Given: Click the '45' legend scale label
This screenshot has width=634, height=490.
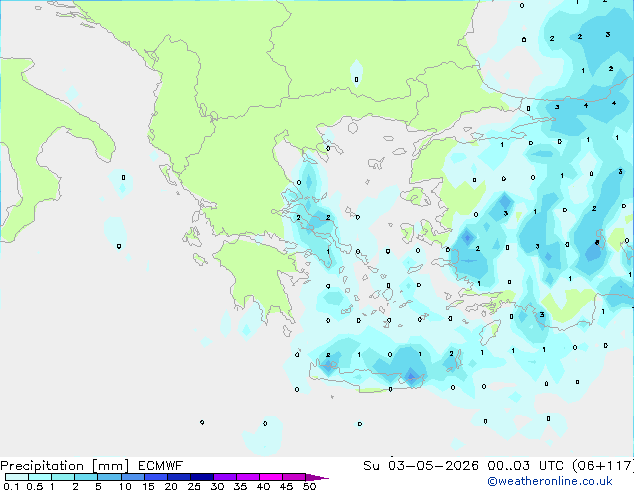Looking at the screenshot, I should pos(286,486).
